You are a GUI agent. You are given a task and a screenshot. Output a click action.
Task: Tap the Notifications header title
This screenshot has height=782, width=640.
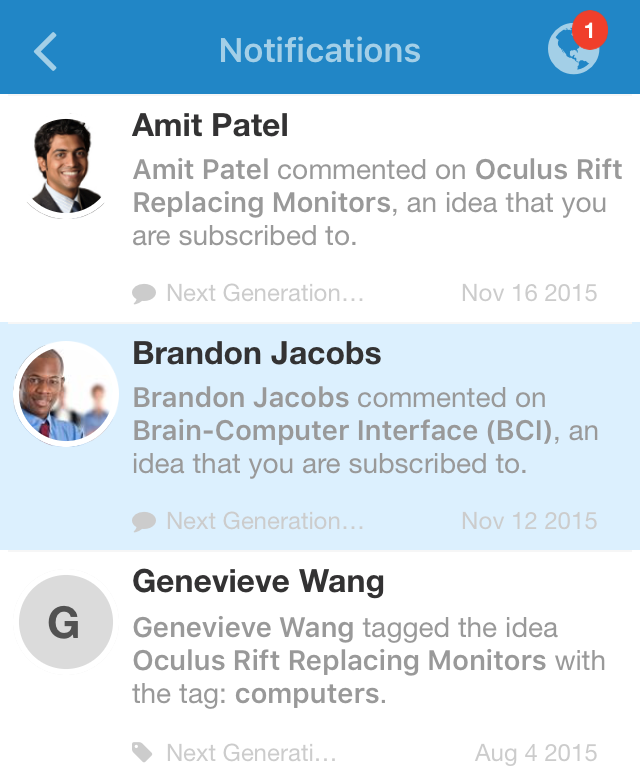tap(320, 50)
